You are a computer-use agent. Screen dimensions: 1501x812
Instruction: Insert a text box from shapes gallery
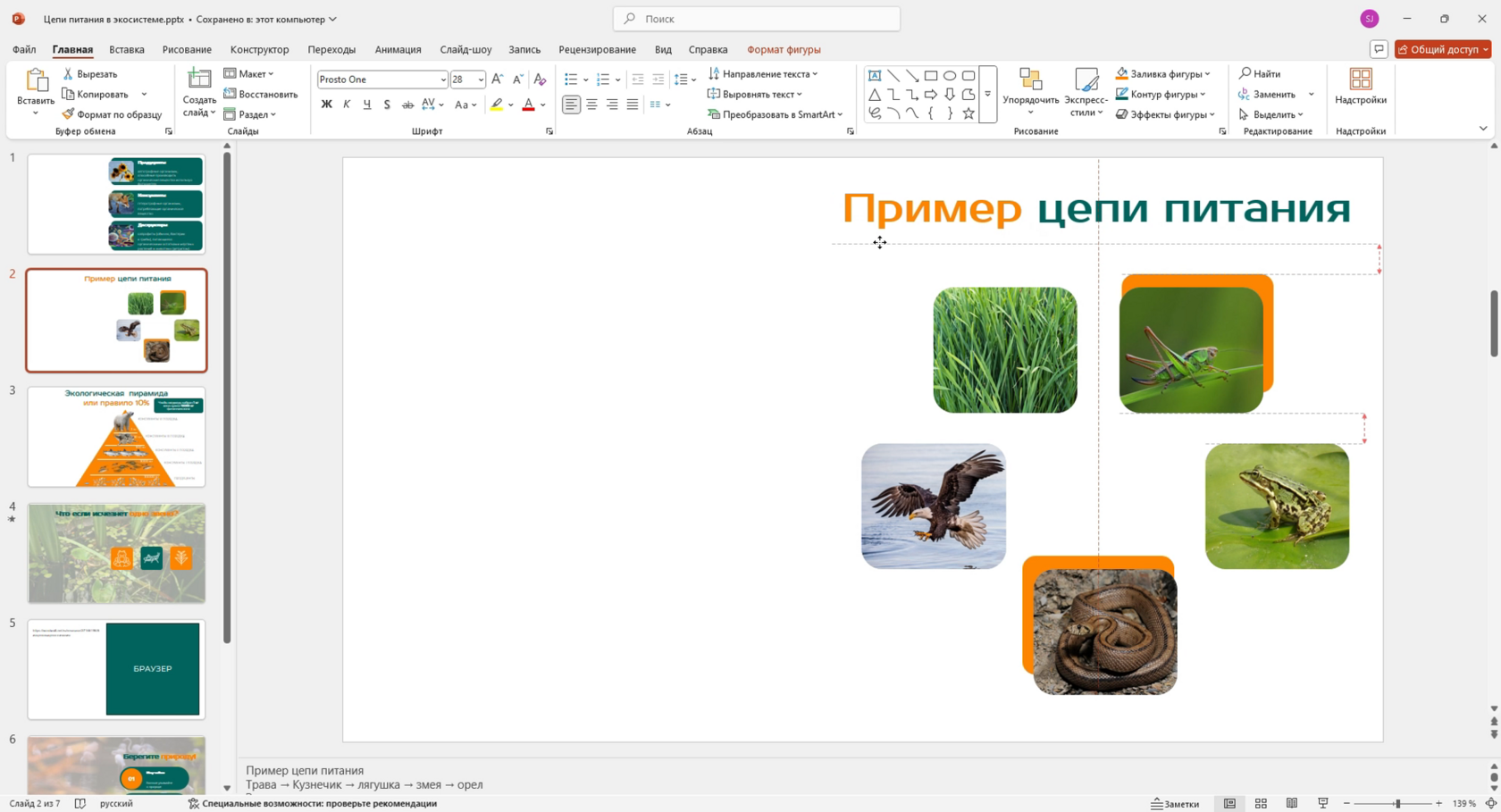pos(875,76)
